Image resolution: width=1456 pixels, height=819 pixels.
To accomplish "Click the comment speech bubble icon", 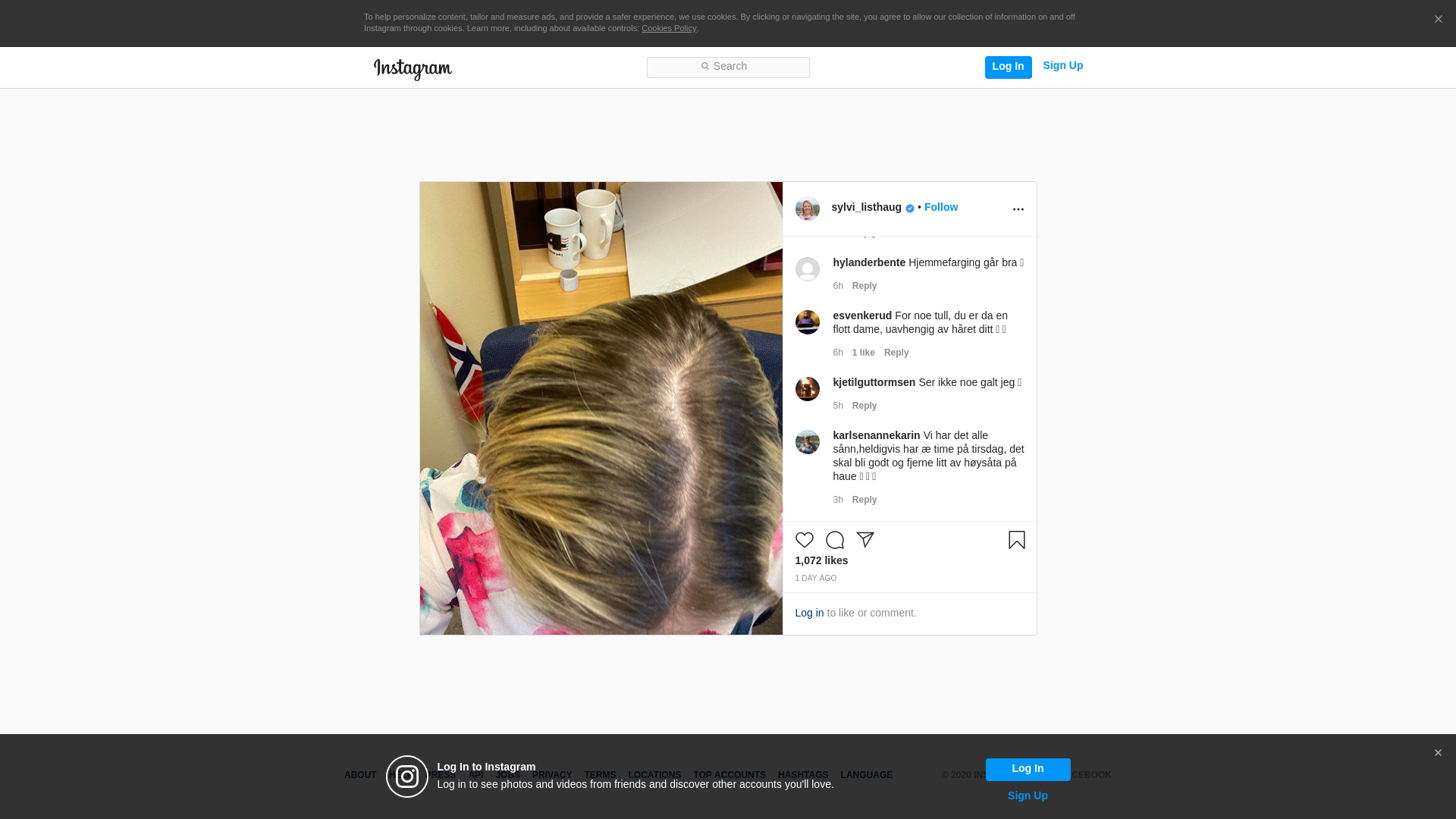I will pyautogui.click(x=834, y=540).
